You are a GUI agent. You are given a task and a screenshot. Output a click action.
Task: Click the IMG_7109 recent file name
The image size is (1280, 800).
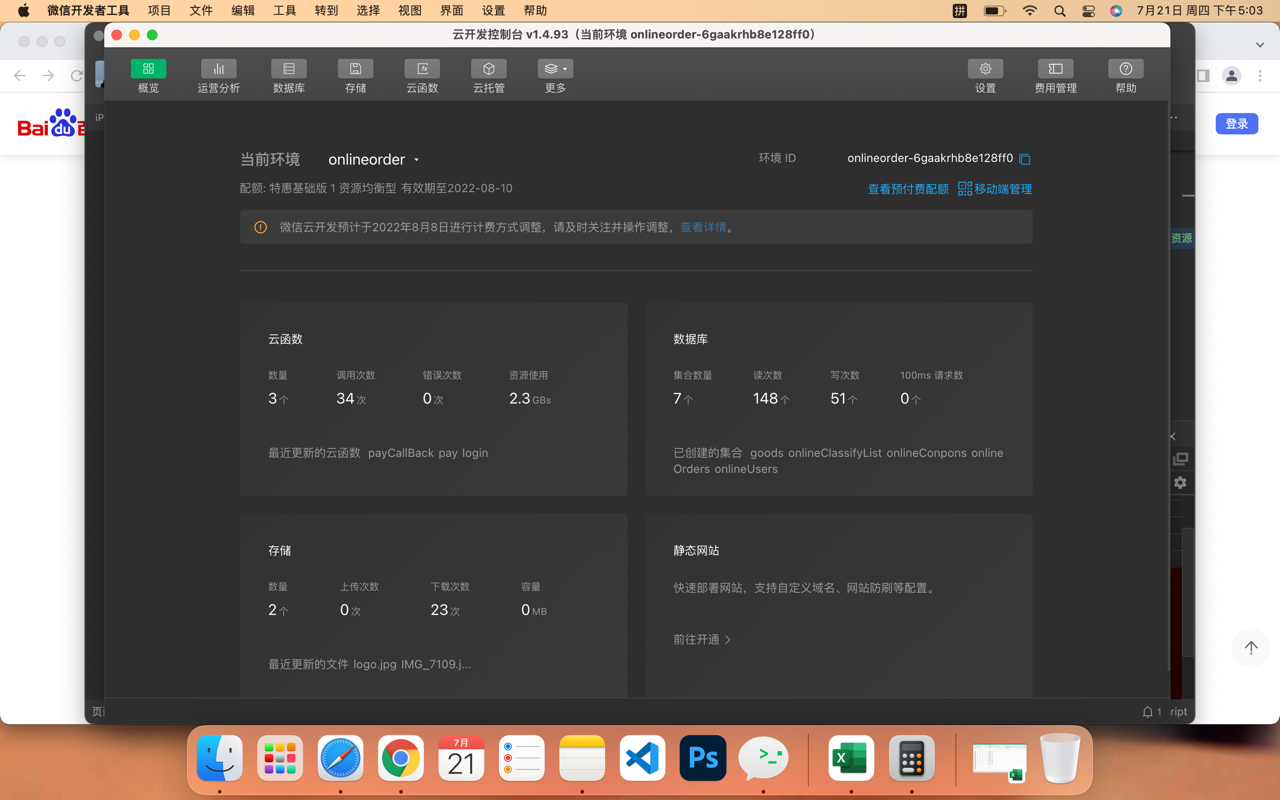coord(436,664)
